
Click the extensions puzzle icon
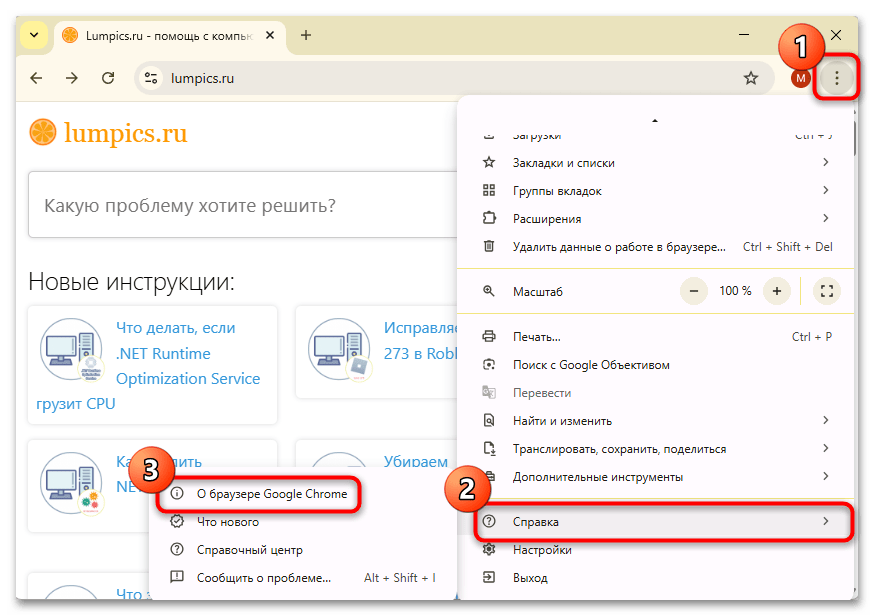pyautogui.click(x=489, y=218)
